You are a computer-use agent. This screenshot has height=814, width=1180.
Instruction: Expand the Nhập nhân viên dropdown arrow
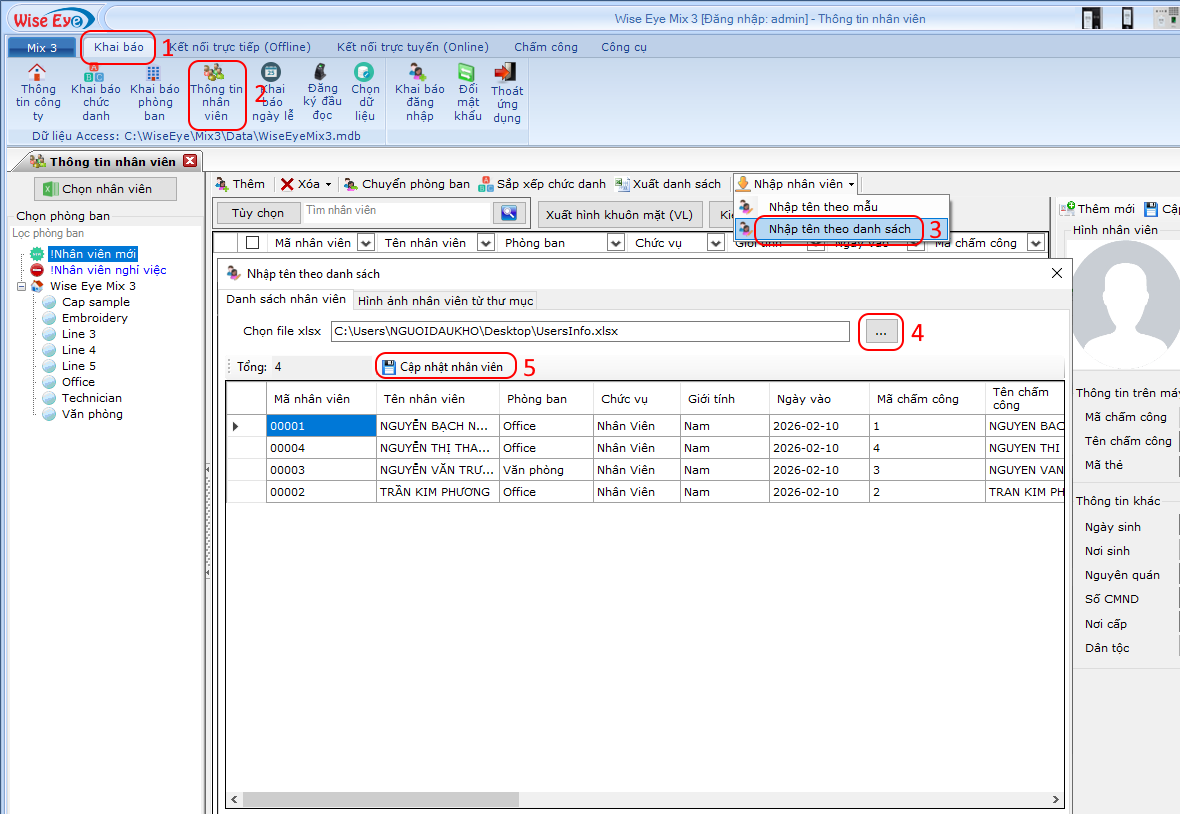click(x=851, y=185)
